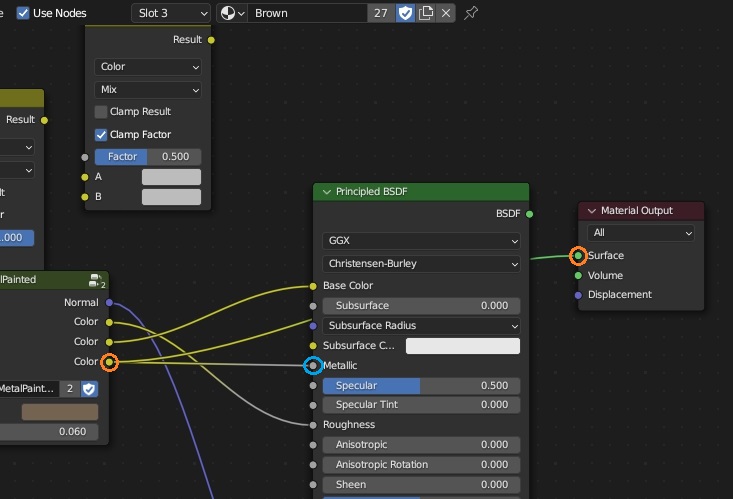This screenshot has height=499, width=733.
Task: Collapse the Principled BSDF node
Action: (326, 192)
